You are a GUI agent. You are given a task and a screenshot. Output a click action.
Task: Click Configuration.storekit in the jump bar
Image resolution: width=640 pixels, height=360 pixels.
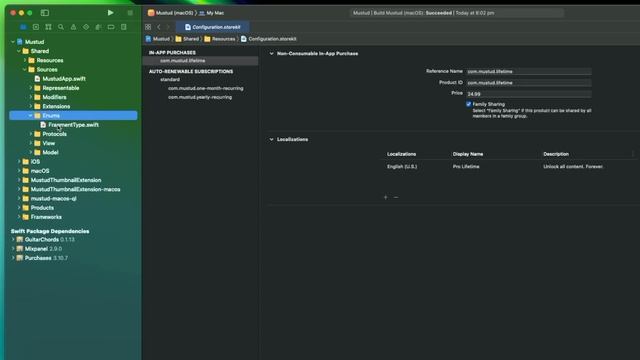tap(269, 39)
